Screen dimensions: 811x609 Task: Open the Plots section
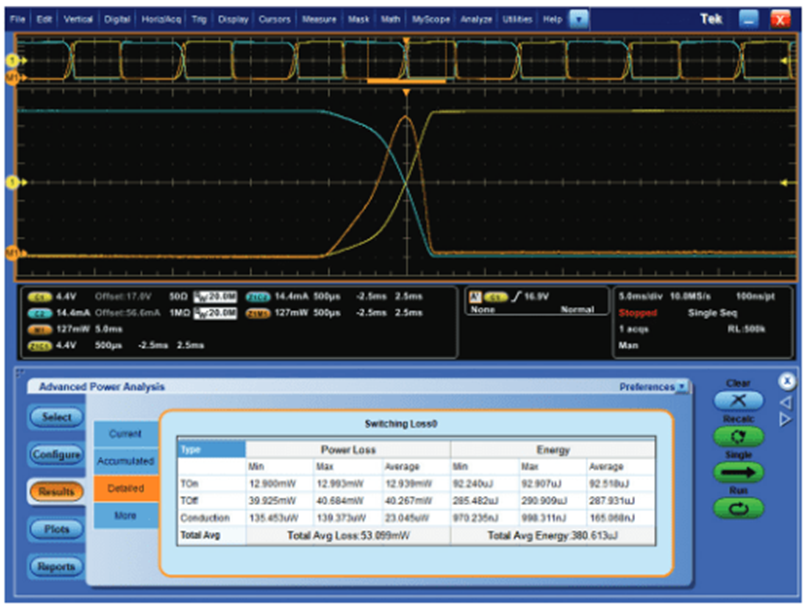57,529
